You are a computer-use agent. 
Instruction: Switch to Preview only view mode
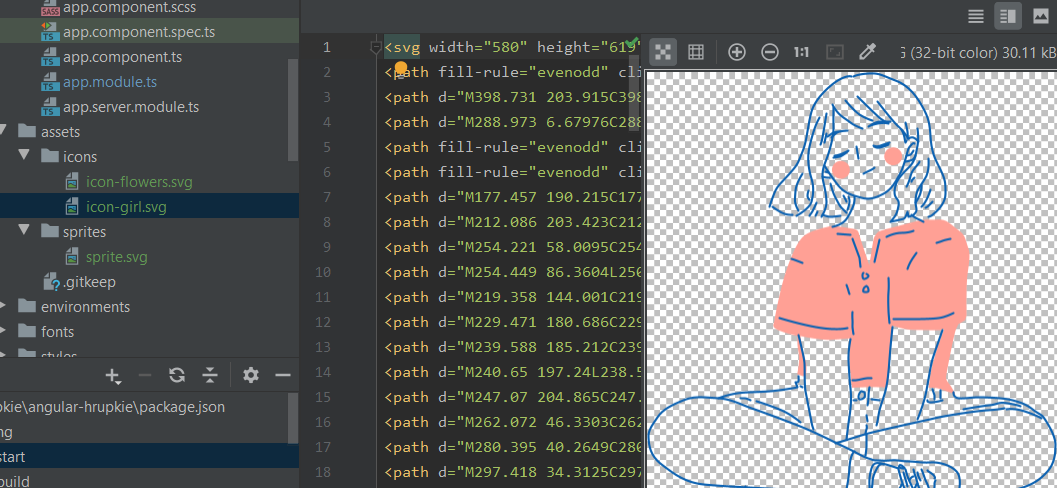pos(1041,17)
